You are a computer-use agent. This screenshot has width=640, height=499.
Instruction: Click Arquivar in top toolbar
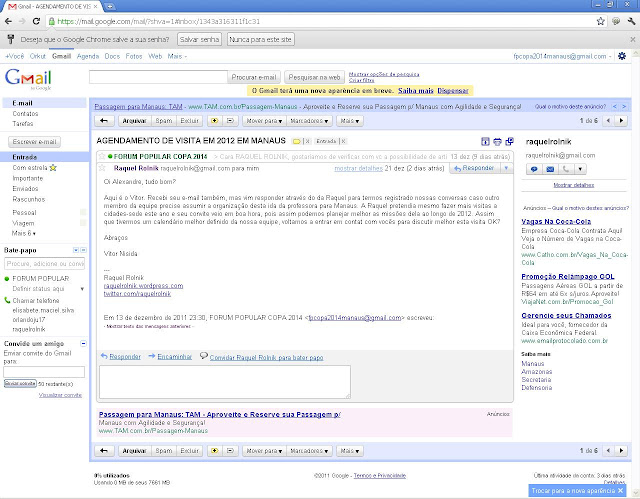tap(134, 121)
